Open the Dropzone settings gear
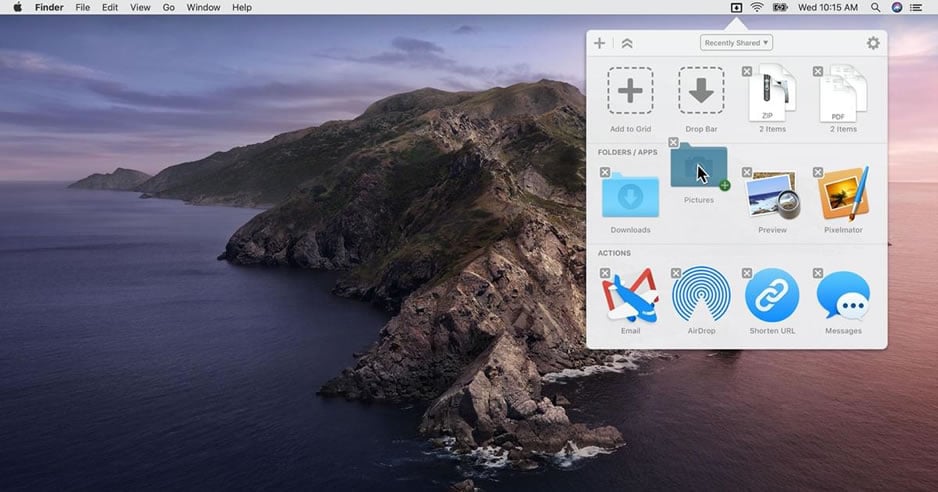The image size is (938, 492). click(873, 43)
